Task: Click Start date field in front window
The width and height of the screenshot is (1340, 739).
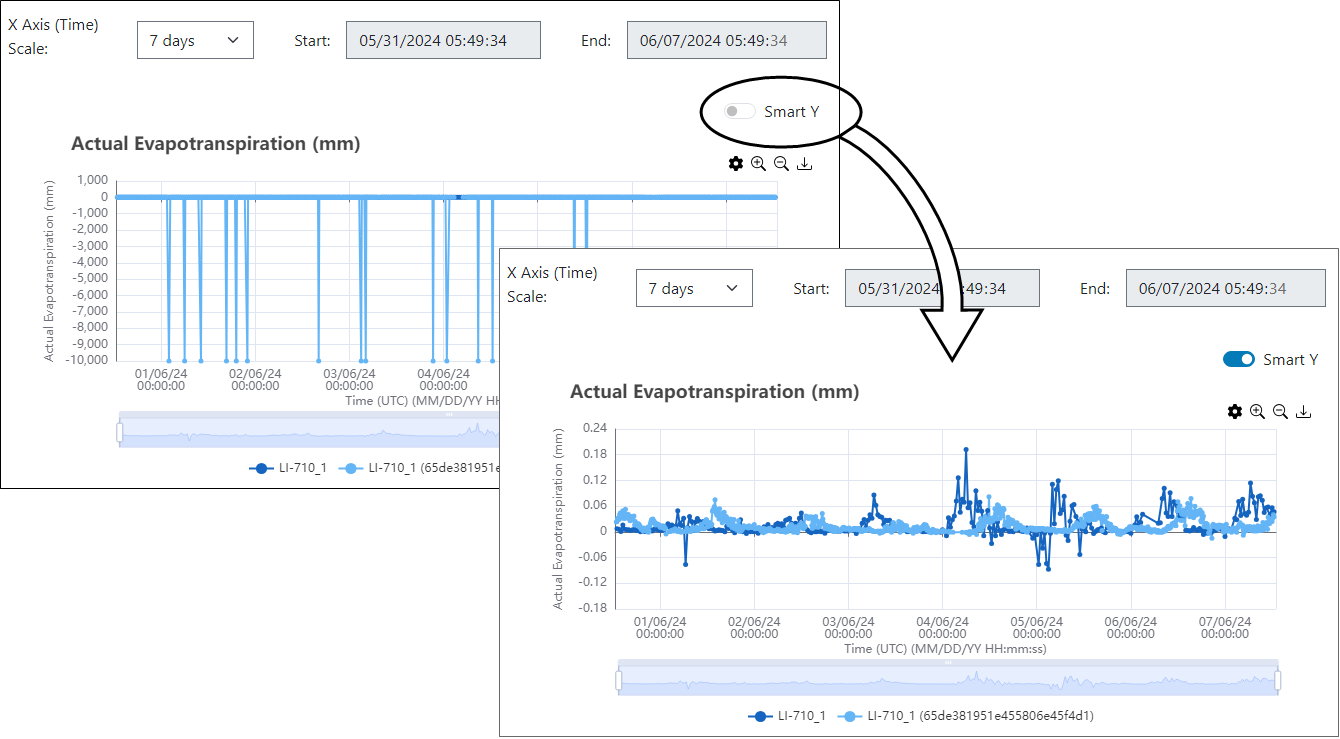Action: pos(943,288)
